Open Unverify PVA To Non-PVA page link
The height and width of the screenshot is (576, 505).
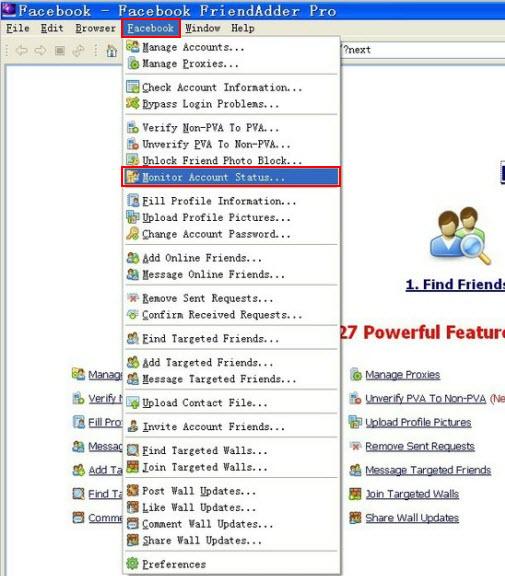point(425,399)
